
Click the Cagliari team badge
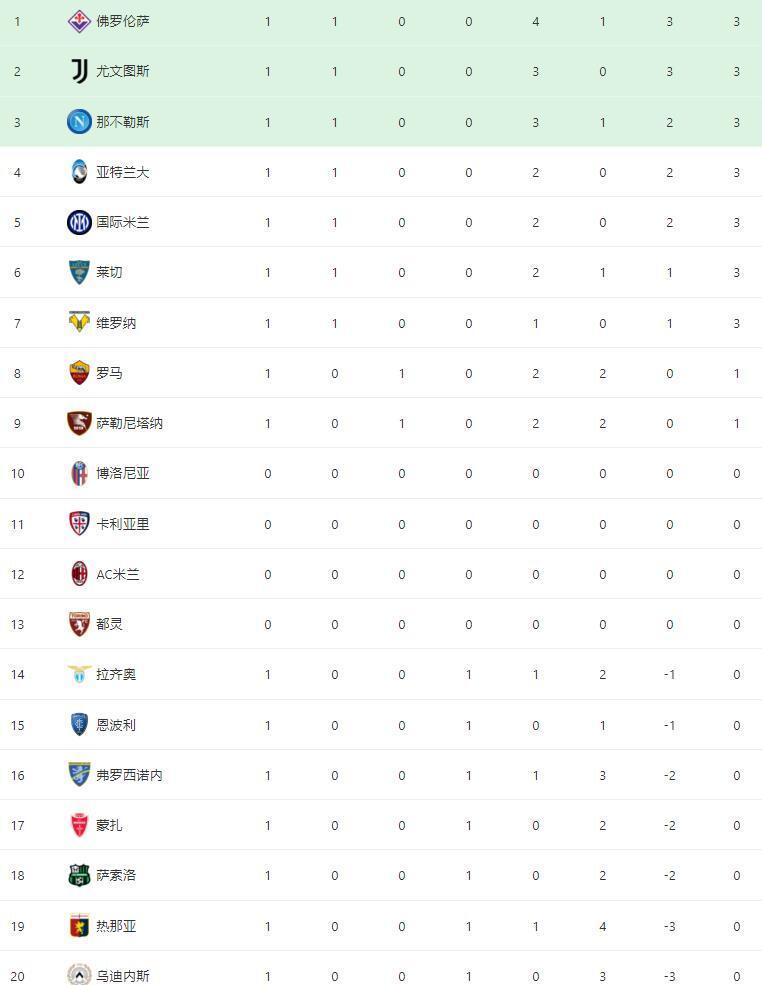79,524
